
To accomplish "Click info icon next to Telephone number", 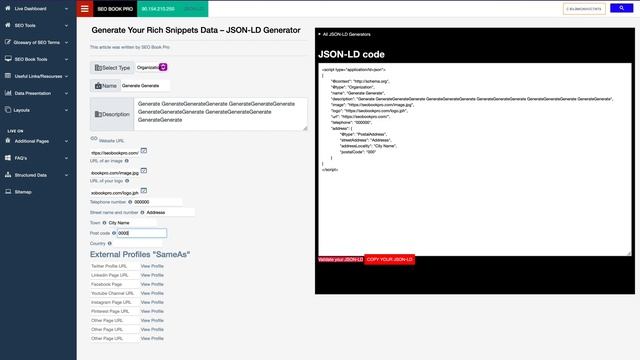I will coord(130,202).
